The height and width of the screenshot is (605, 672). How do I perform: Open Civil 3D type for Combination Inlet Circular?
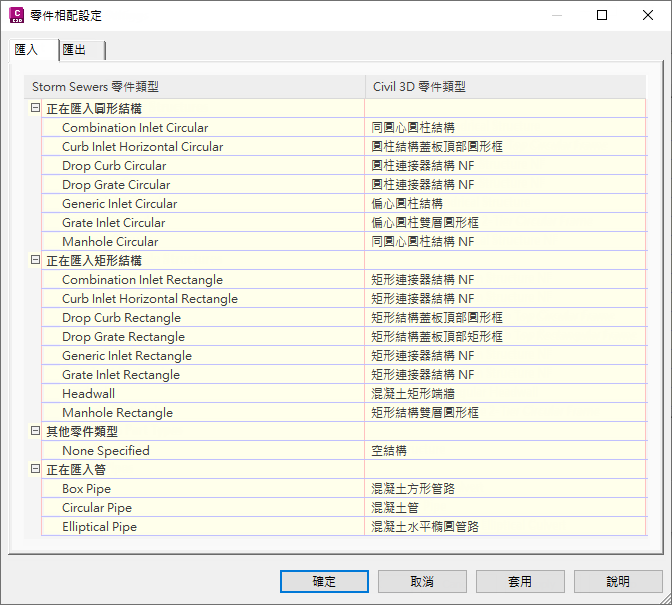[506, 128]
